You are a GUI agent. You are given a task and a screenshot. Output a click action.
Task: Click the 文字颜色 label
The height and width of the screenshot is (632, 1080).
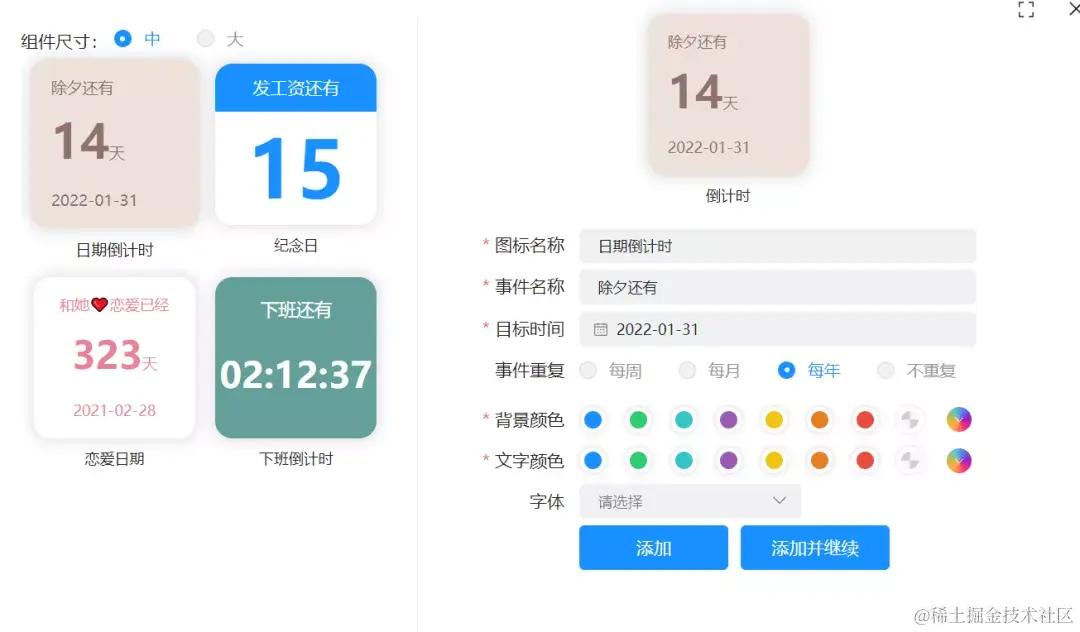529,460
